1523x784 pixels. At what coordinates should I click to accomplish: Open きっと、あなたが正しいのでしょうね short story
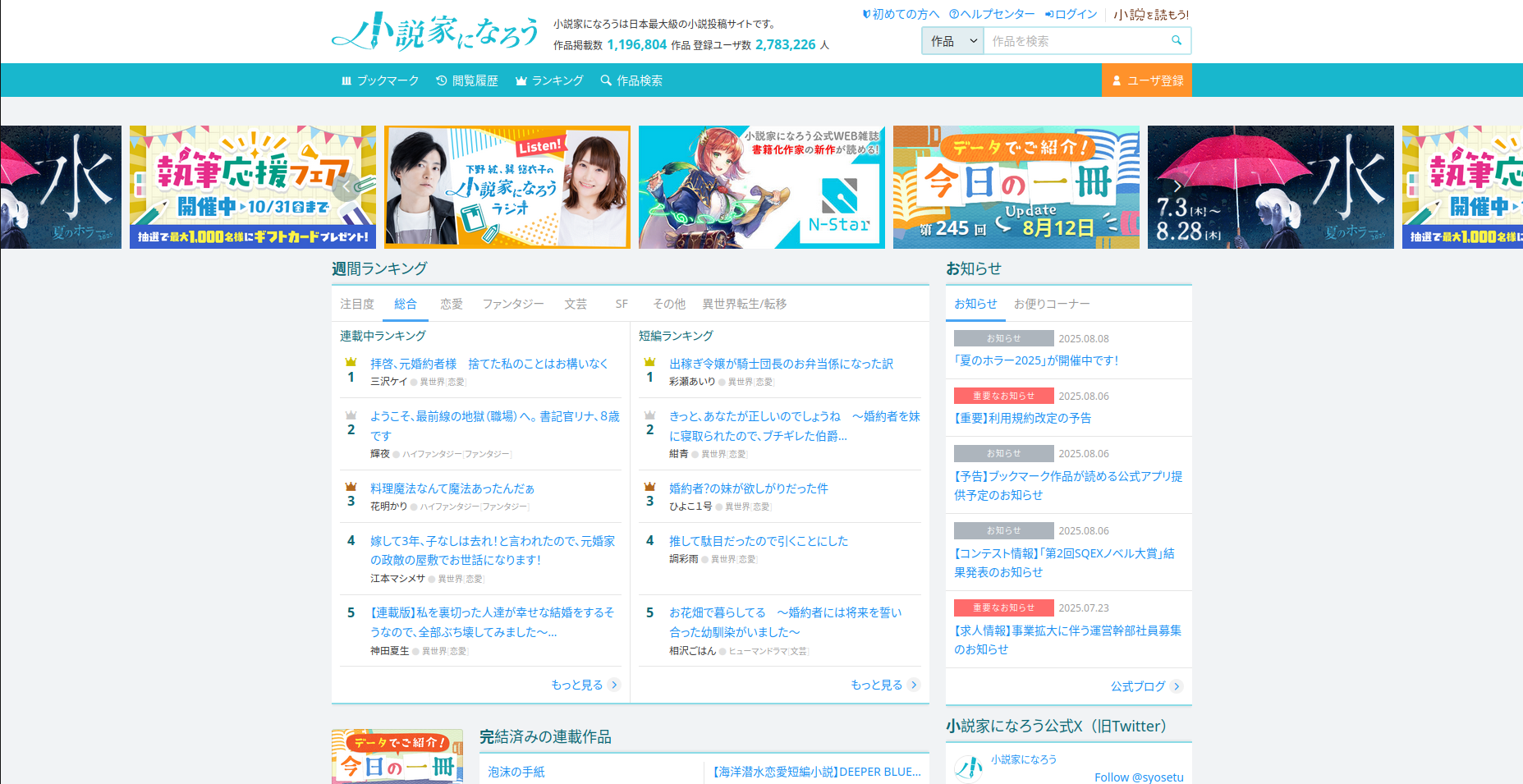pyautogui.click(x=795, y=426)
